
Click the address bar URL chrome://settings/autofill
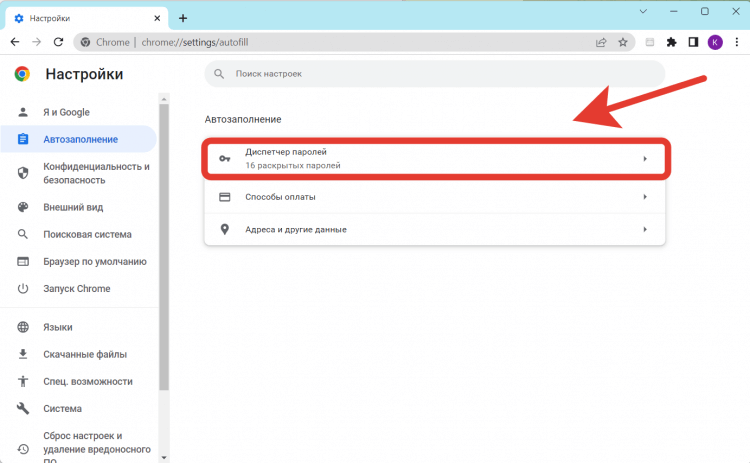coord(195,42)
